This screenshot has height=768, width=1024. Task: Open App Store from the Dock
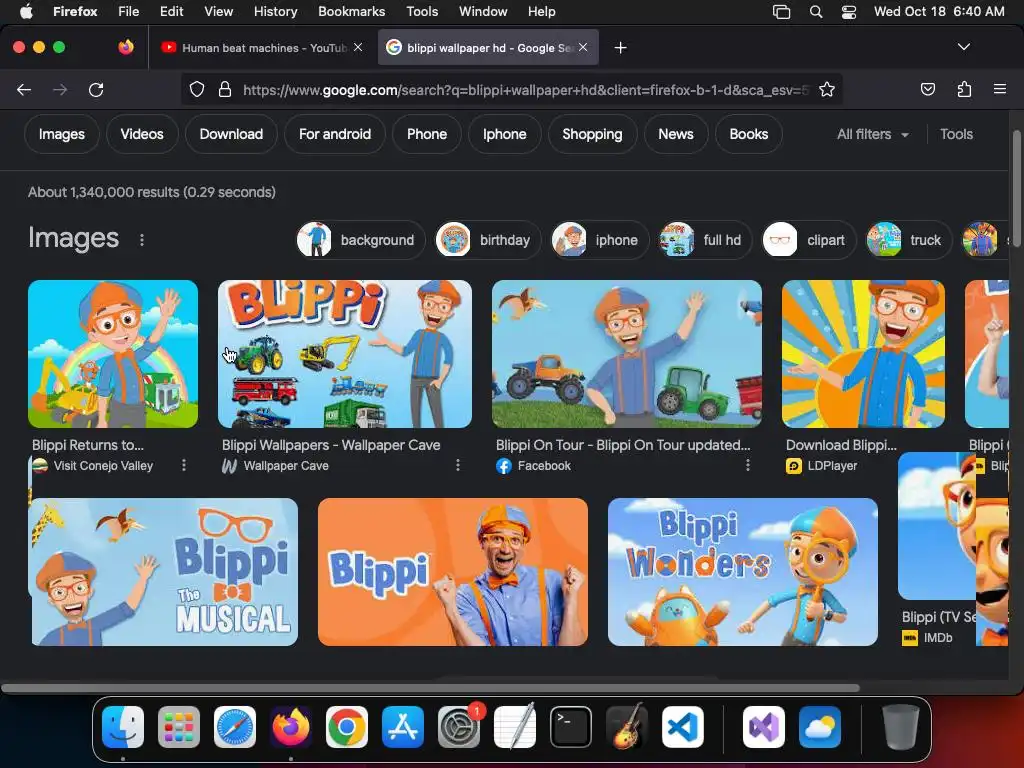(403, 727)
